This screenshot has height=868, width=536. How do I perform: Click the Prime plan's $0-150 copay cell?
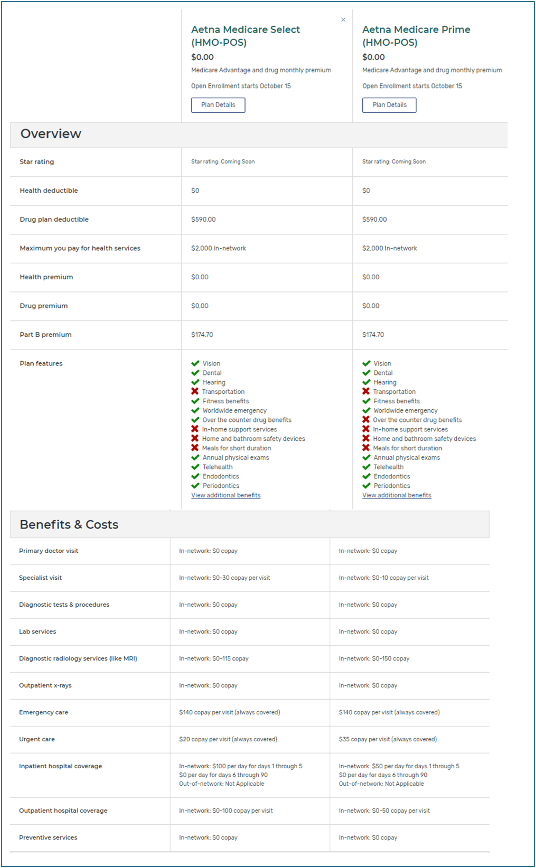374,658
